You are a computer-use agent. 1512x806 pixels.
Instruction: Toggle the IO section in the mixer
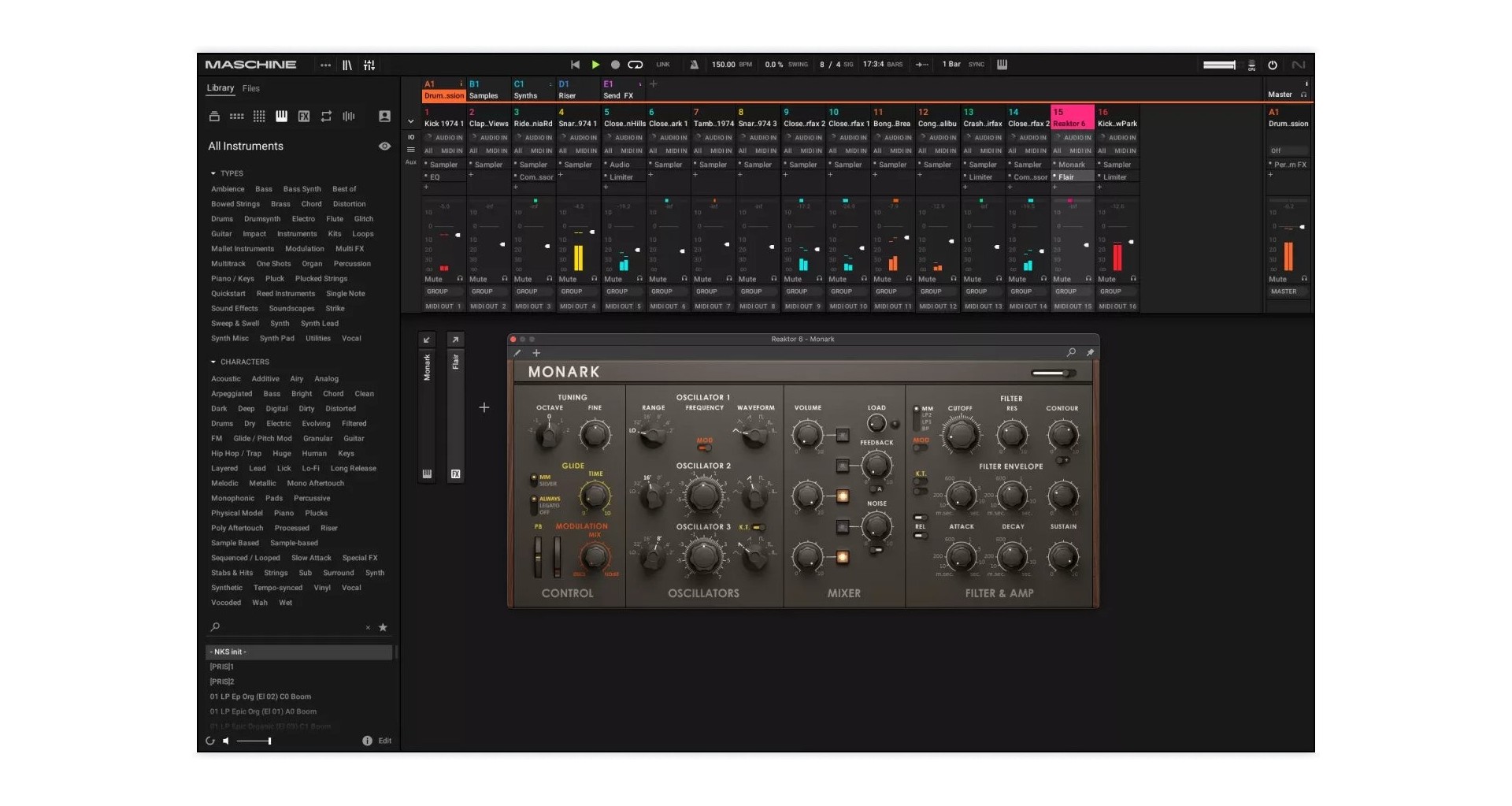point(410,137)
